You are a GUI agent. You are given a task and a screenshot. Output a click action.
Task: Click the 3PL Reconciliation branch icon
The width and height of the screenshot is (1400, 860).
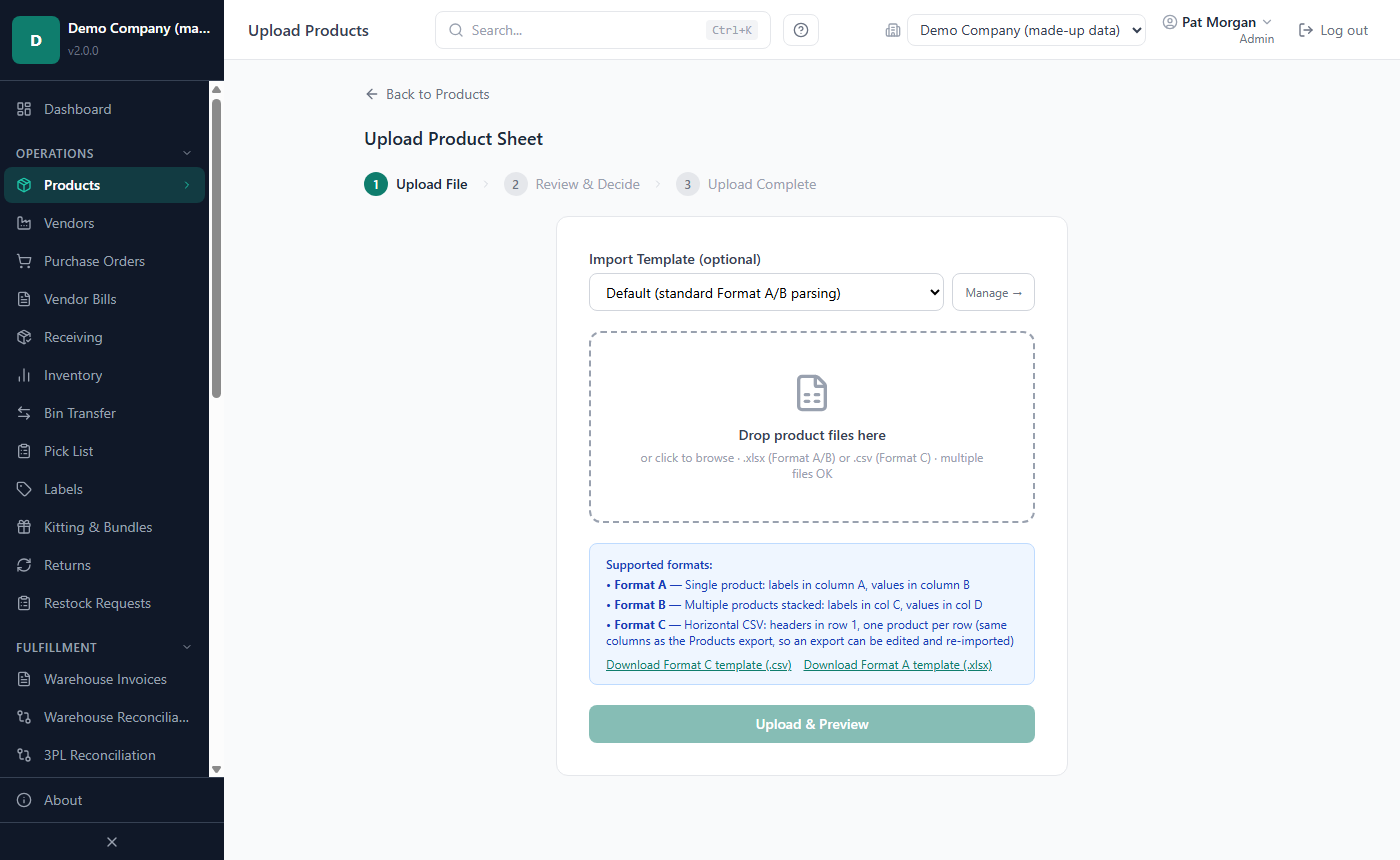(x=24, y=755)
